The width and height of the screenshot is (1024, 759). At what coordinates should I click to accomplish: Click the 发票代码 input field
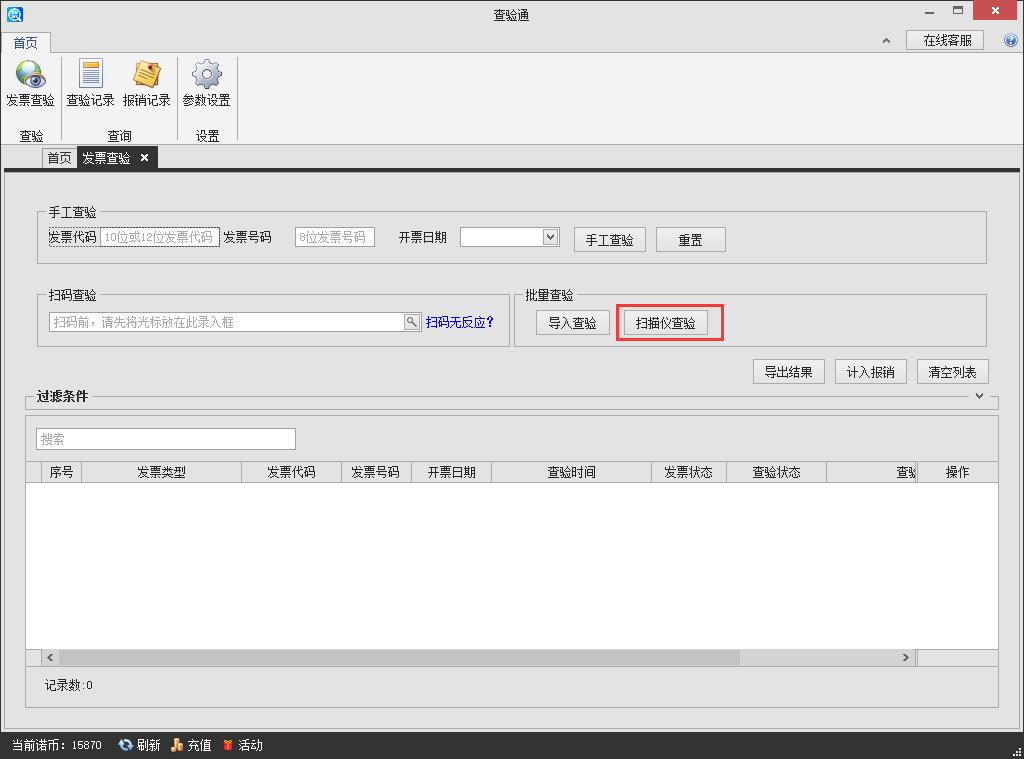click(x=159, y=237)
